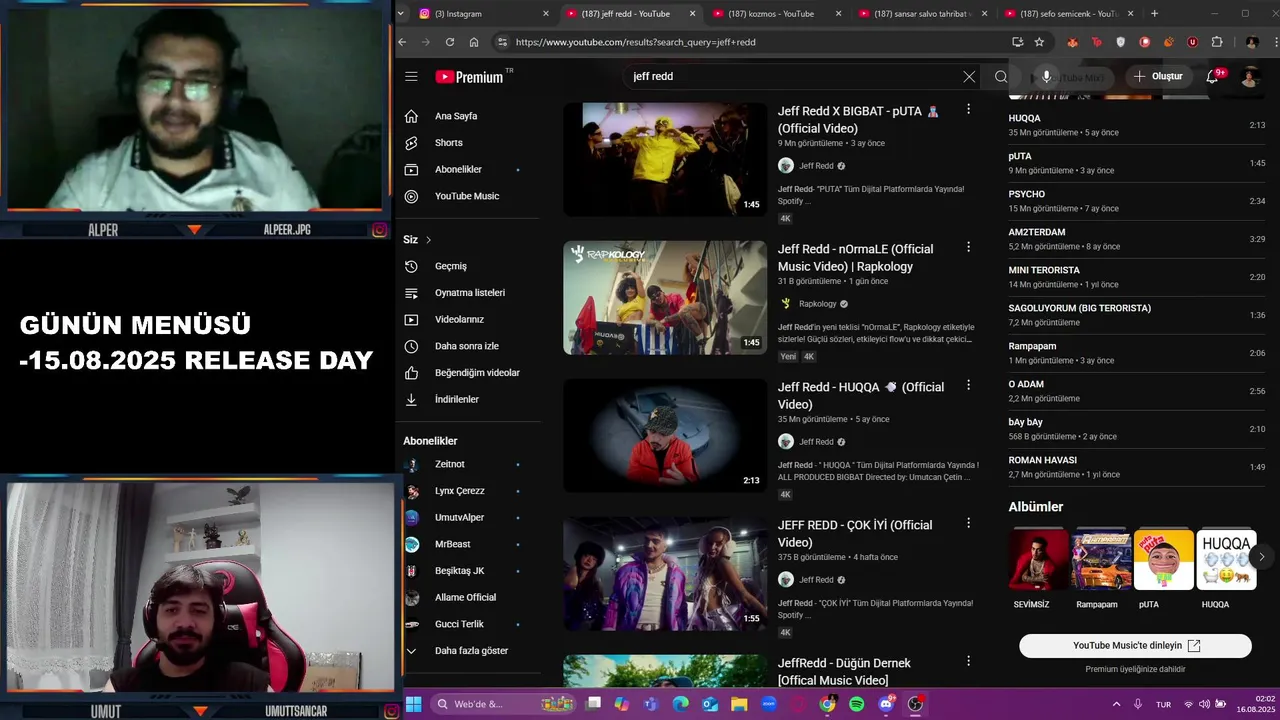Open browser extensions puzzle icon
1280x720 pixels.
click(1217, 42)
